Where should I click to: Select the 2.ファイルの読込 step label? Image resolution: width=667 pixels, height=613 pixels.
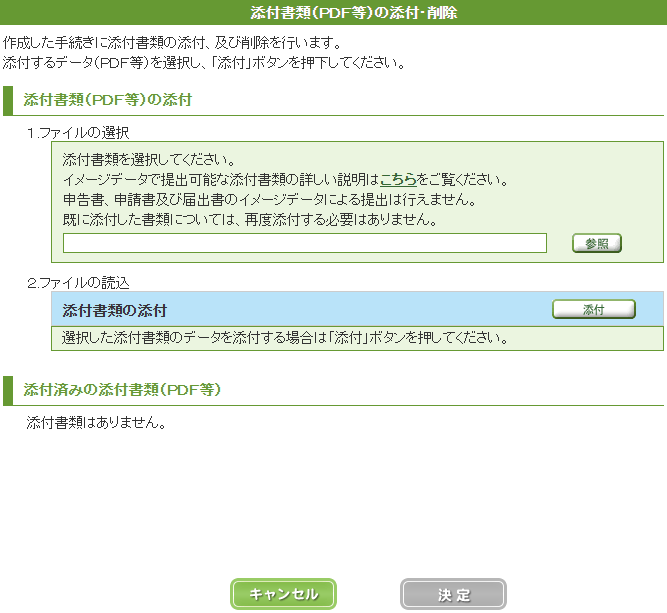click(x=78, y=283)
